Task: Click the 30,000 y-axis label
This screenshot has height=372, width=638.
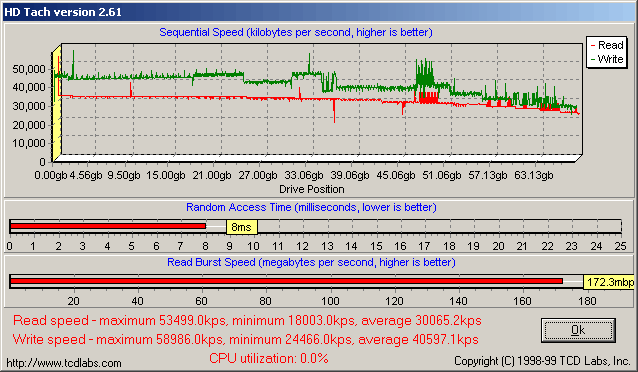Action: pyautogui.click(x=28, y=106)
